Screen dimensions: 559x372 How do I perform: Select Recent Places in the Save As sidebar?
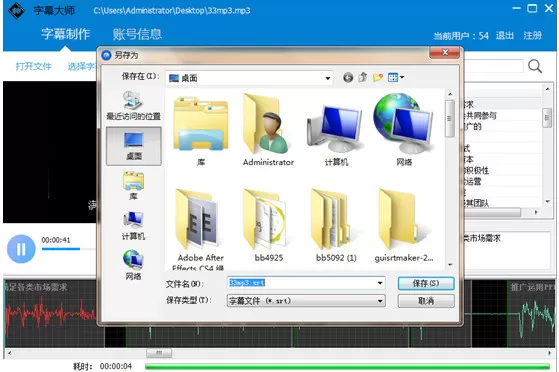pyautogui.click(x=134, y=106)
